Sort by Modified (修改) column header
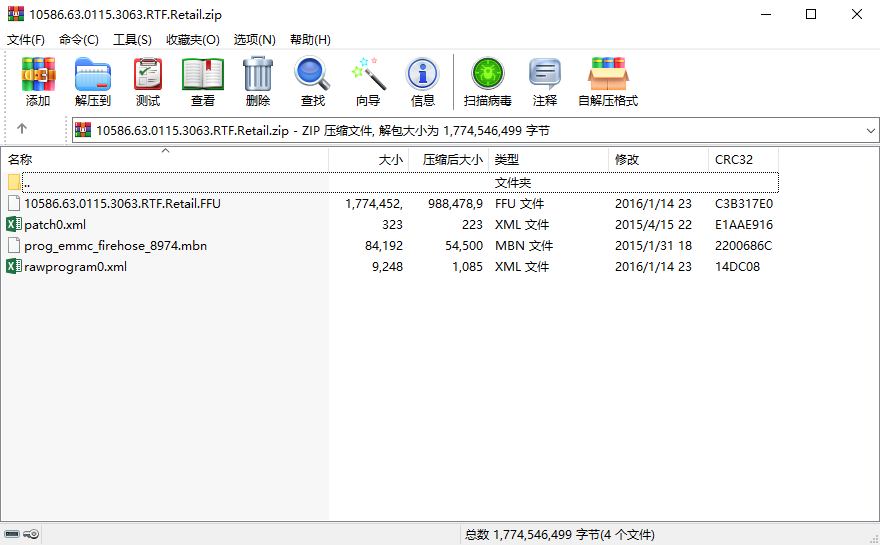The height and width of the screenshot is (545, 880). (658, 159)
